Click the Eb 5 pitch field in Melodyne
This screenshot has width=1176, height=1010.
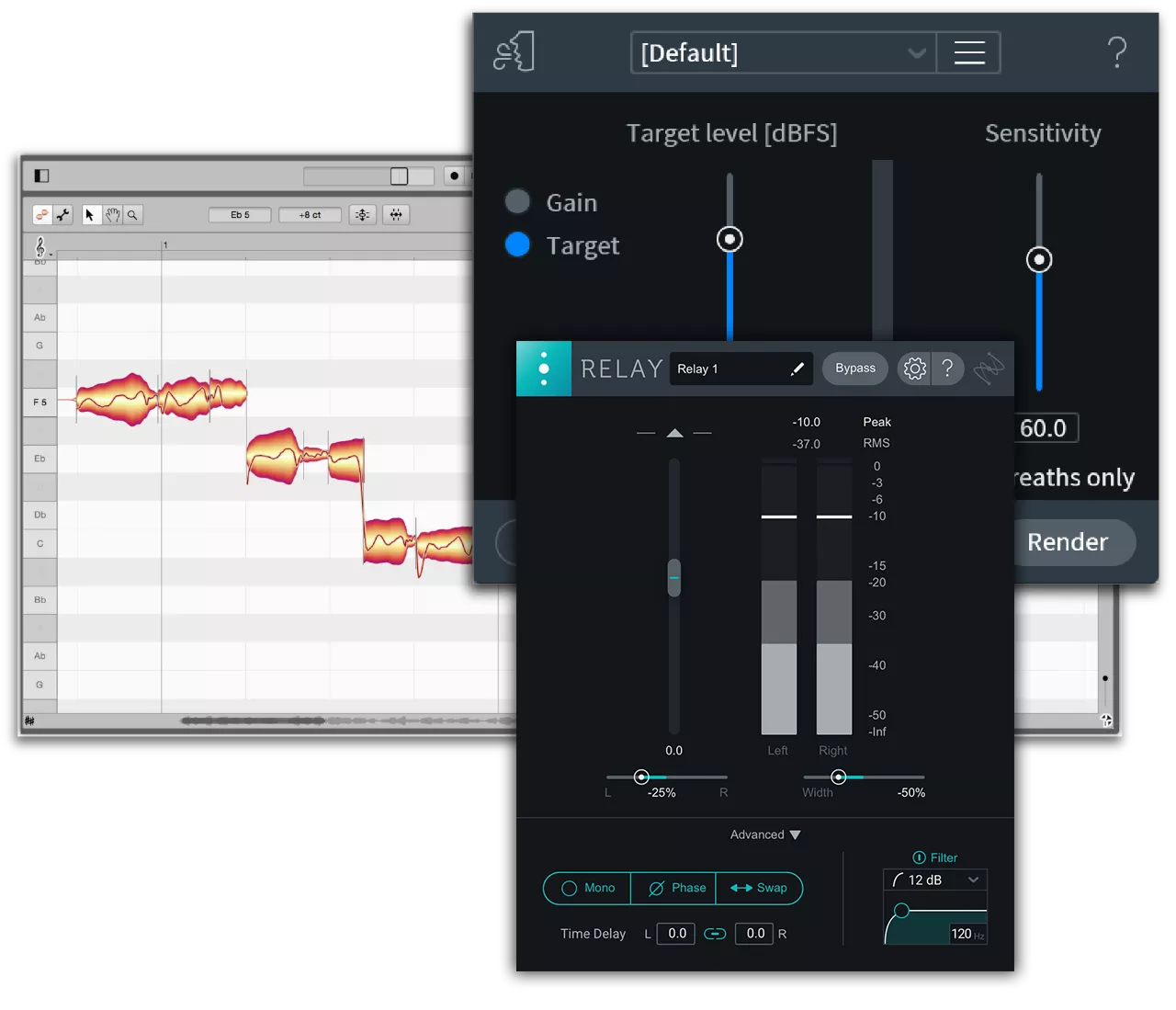click(241, 215)
